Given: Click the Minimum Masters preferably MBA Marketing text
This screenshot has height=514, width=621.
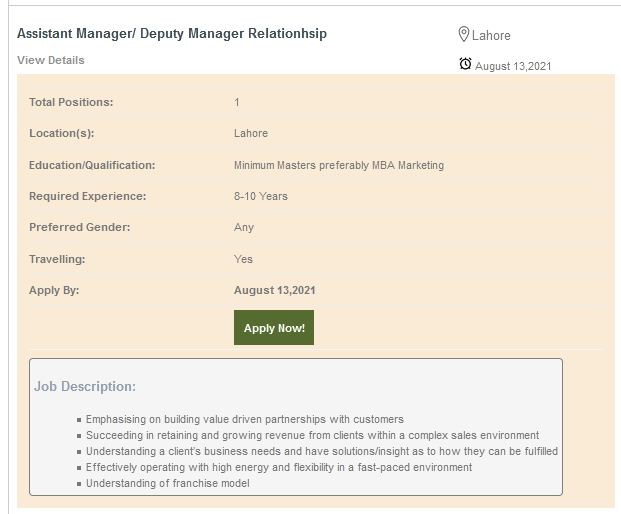Looking at the screenshot, I should [x=338, y=165].
